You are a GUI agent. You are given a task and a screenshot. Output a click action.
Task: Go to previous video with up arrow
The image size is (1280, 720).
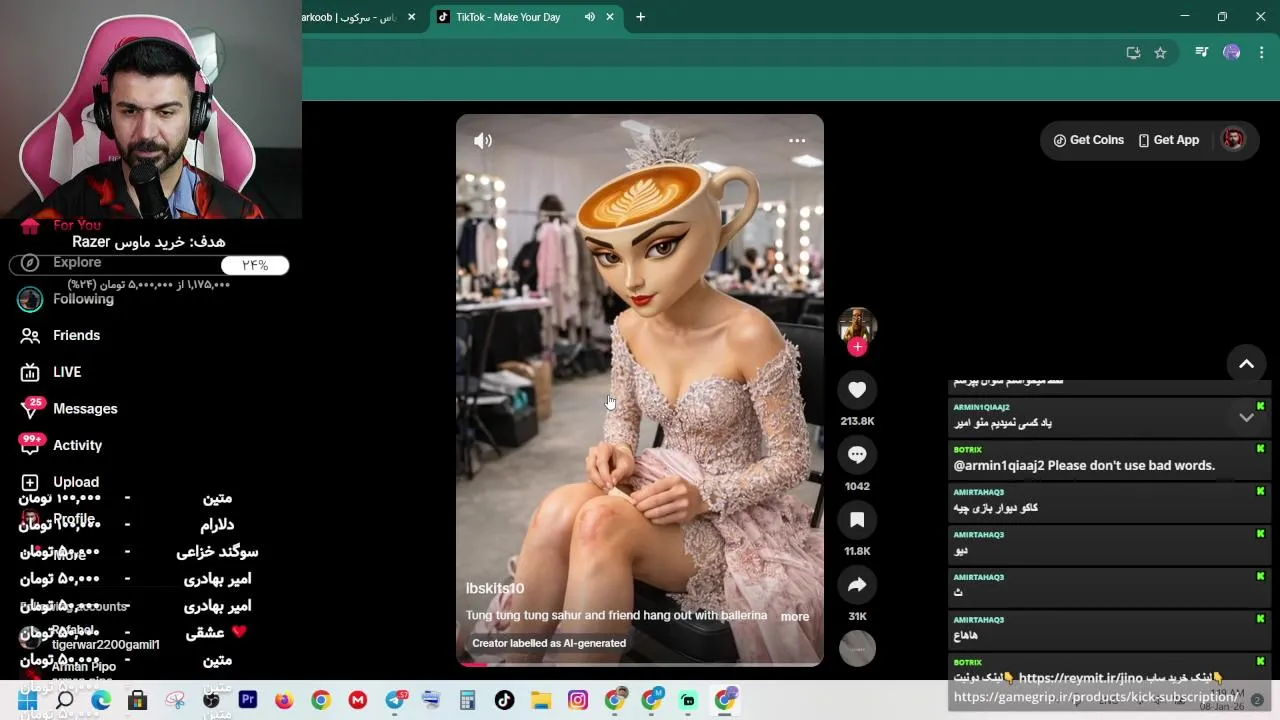tap(1246, 364)
